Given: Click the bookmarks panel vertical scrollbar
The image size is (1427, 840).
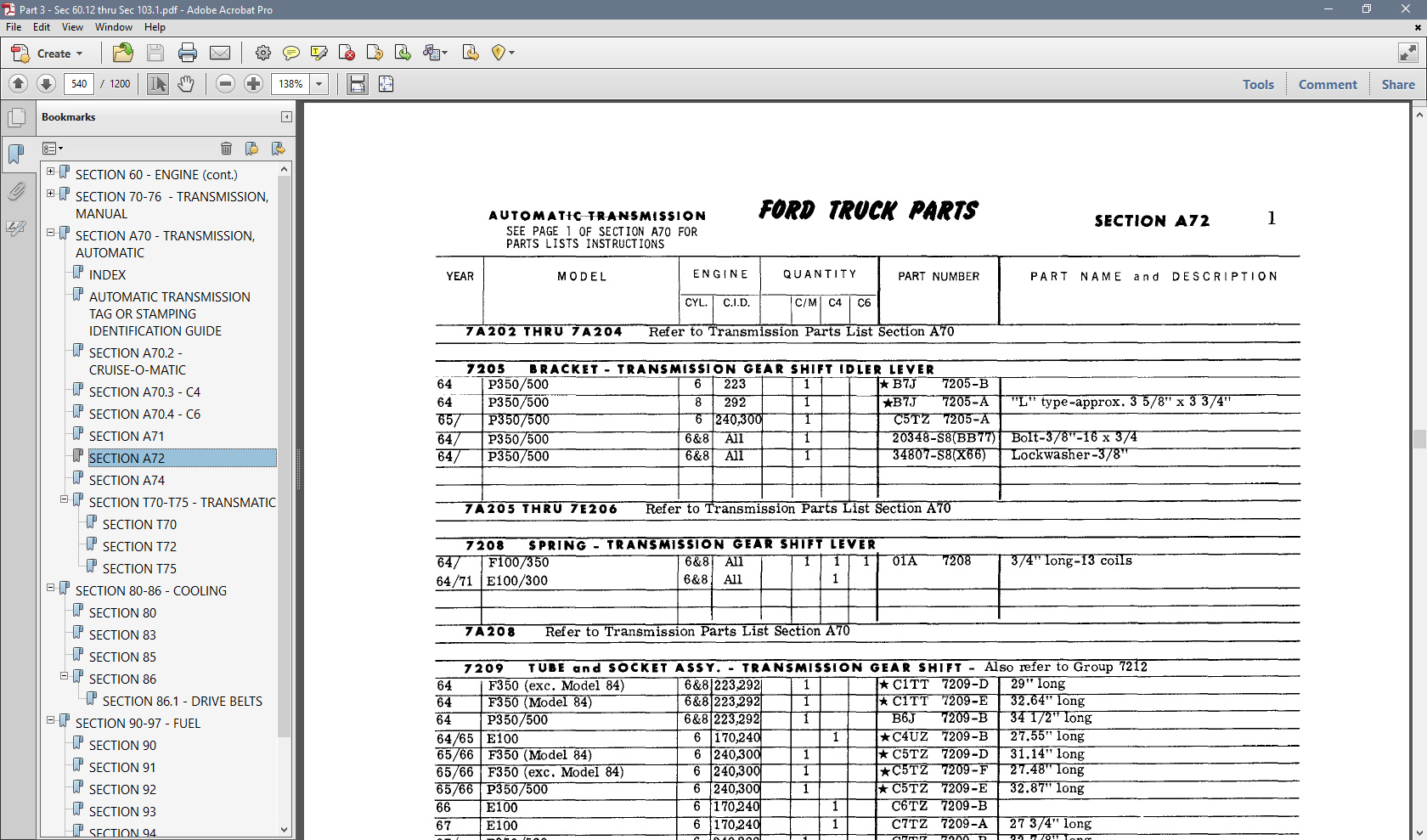Looking at the screenshot, I should [x=285, y=459].
